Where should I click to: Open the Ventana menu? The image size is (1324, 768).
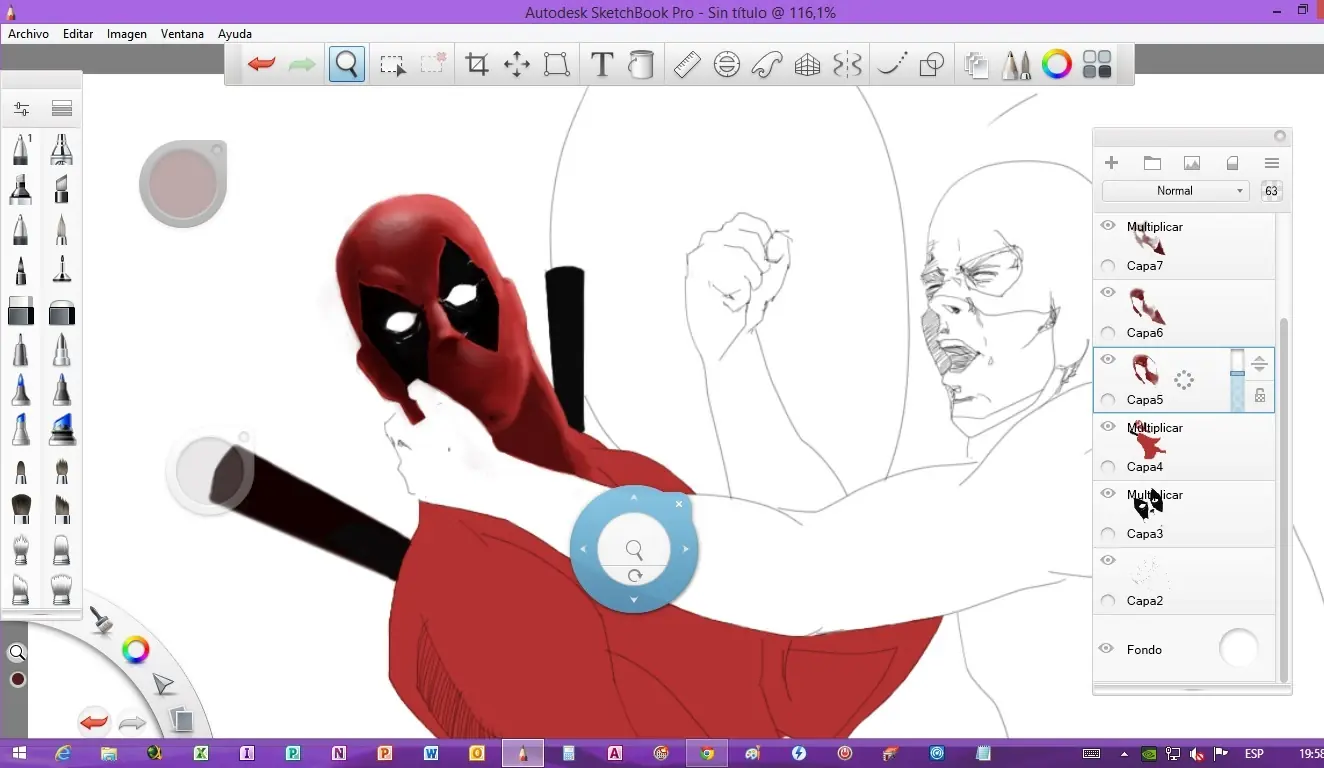(182, 34)
